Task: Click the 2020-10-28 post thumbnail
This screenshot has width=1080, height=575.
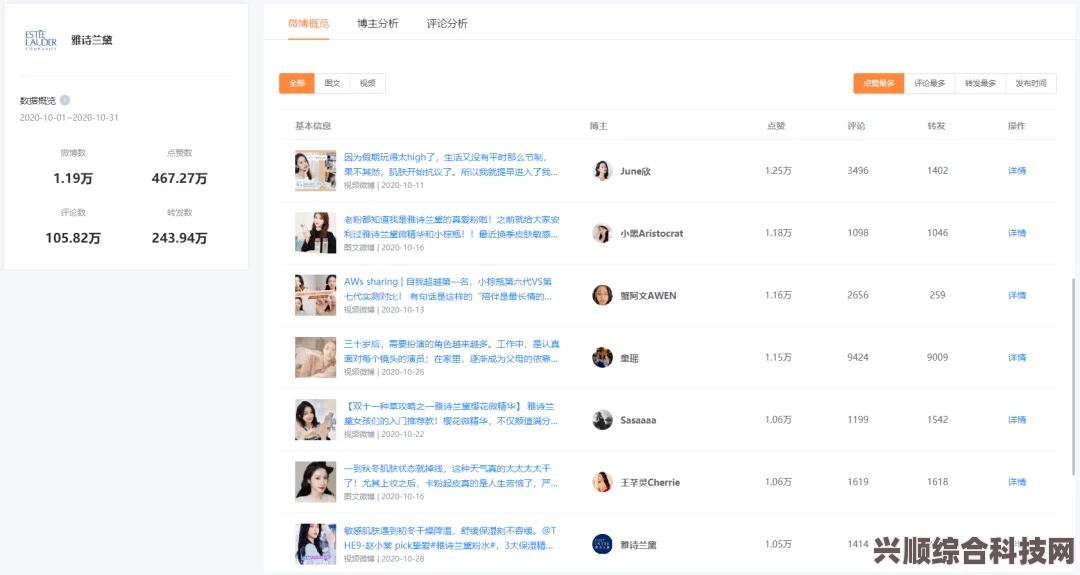Action: click(315, 544)
